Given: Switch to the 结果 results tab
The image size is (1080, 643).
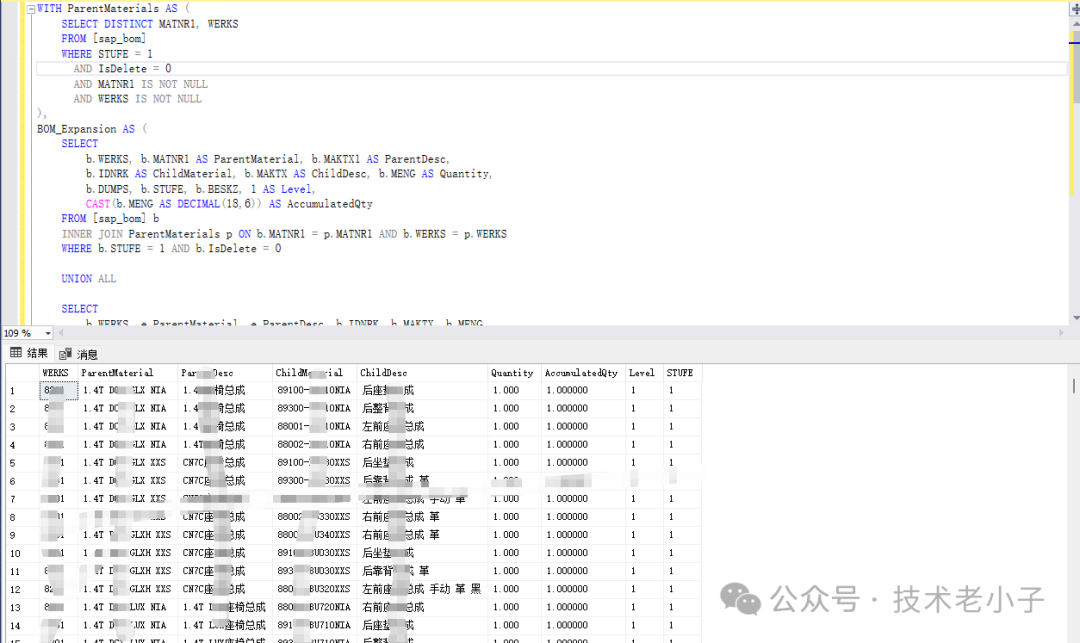Looking at the screenshot, I should coord(37,353).
